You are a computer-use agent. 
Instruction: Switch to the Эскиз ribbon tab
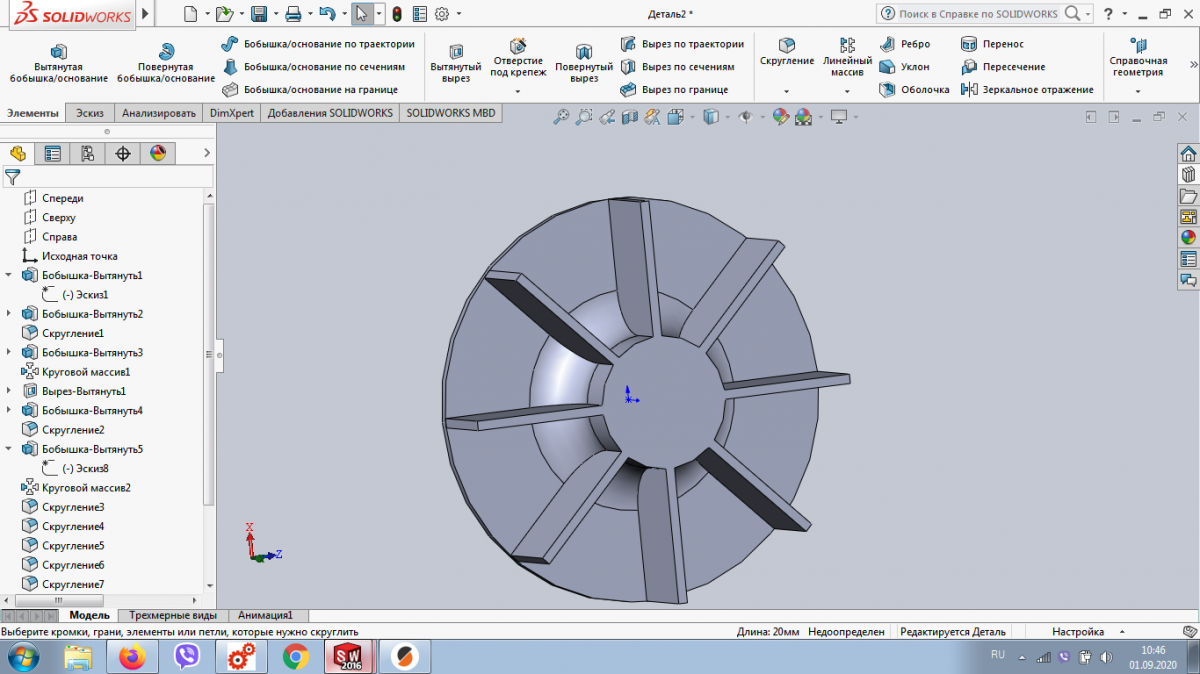click(90, 113)
